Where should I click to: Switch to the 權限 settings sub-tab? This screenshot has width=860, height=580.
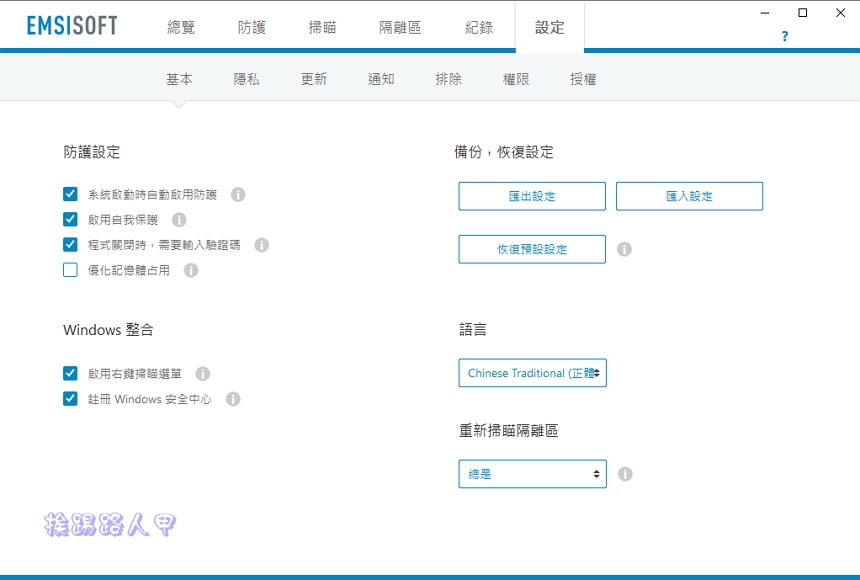click(516, 79)
